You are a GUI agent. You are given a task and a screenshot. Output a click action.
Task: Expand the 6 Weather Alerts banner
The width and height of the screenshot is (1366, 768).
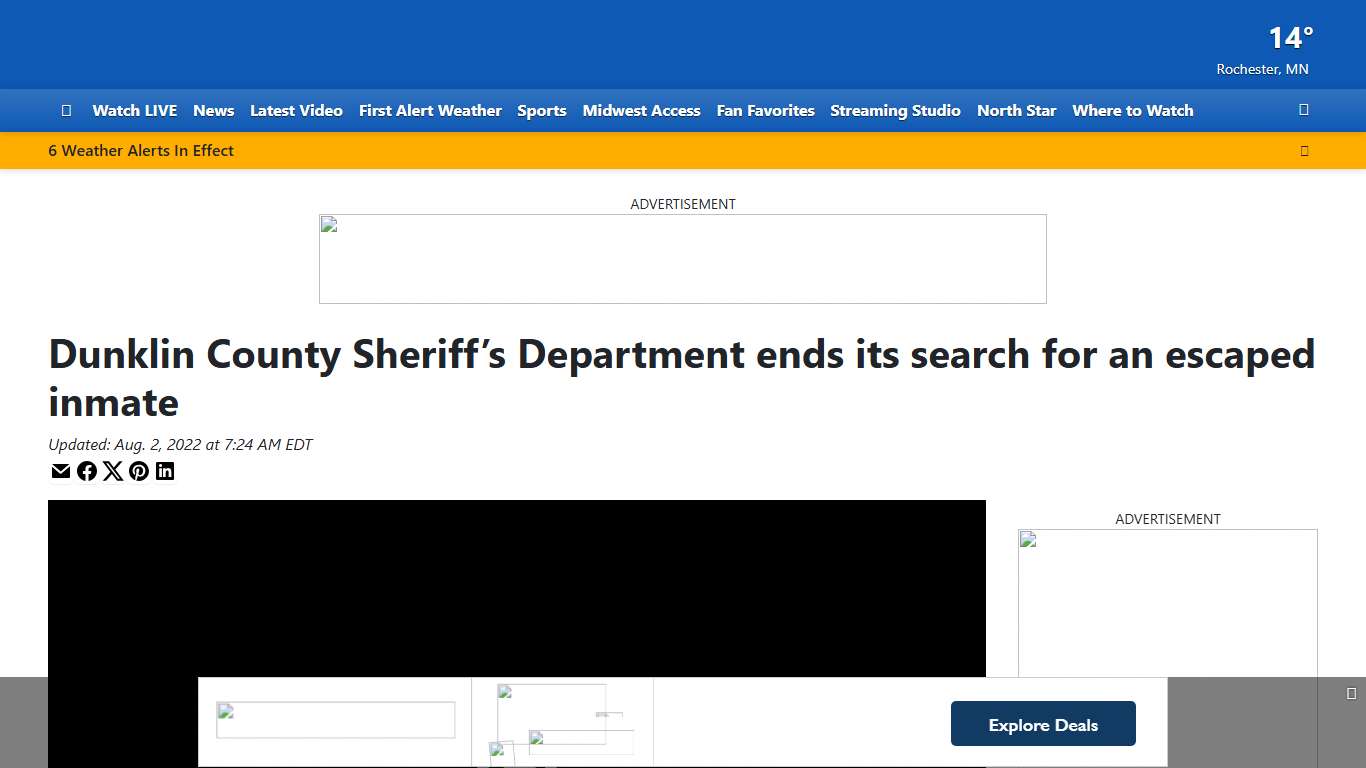[x=140, y=150]
